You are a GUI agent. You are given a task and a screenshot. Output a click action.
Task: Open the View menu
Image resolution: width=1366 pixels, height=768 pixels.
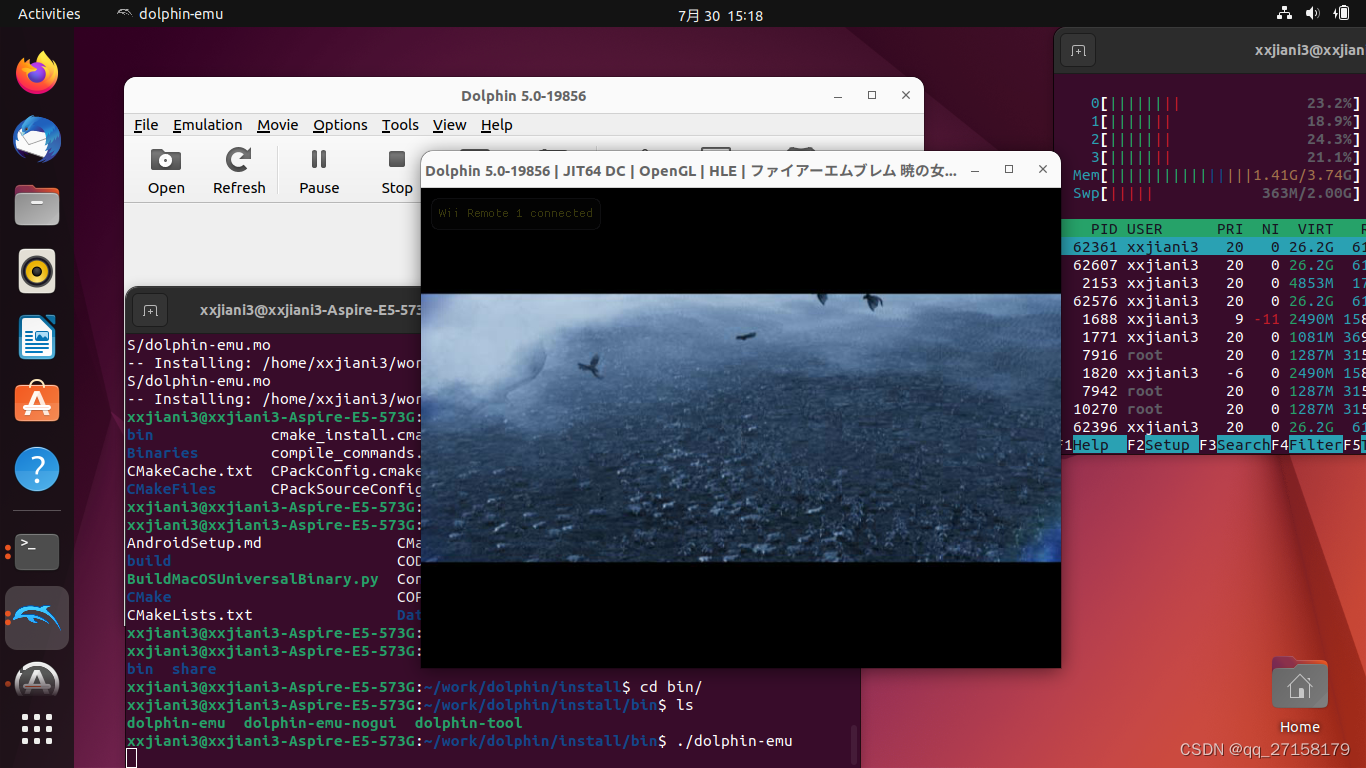pos(449,125)
